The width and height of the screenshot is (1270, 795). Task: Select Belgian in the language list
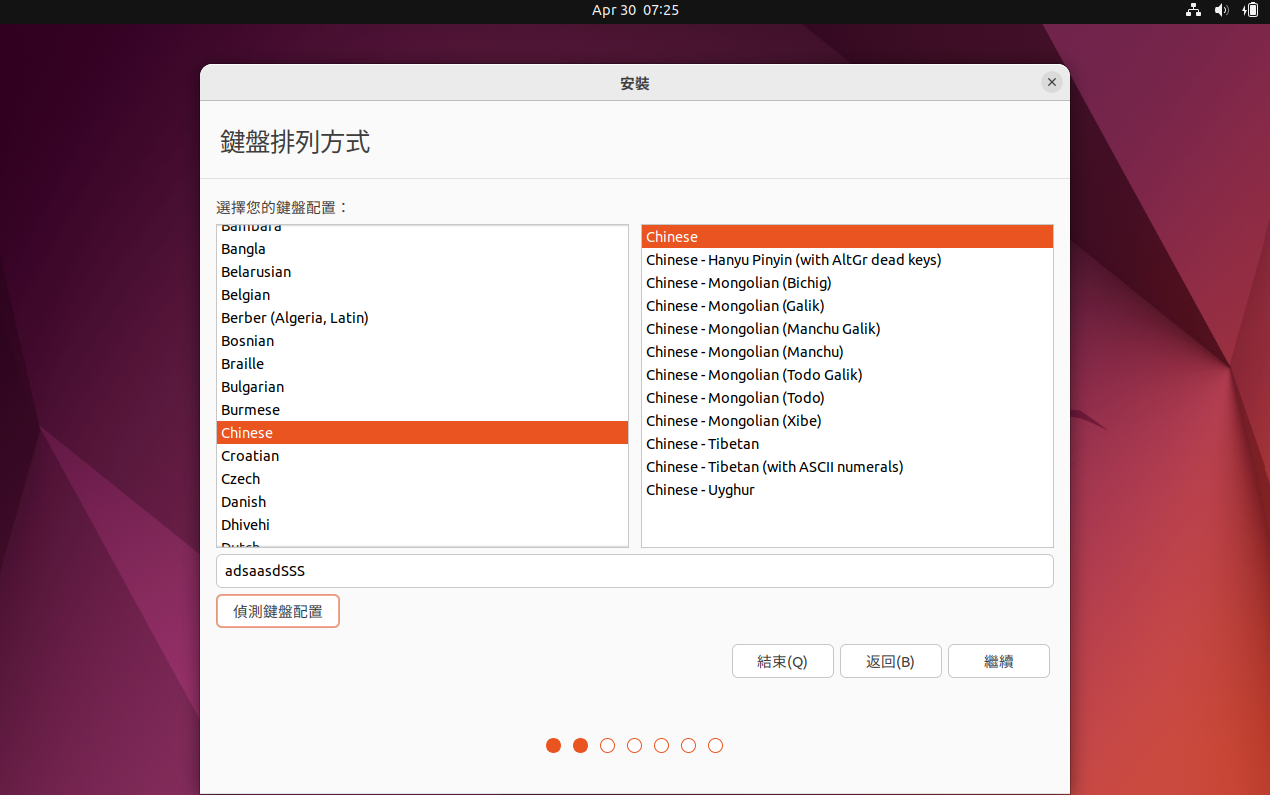422,295
